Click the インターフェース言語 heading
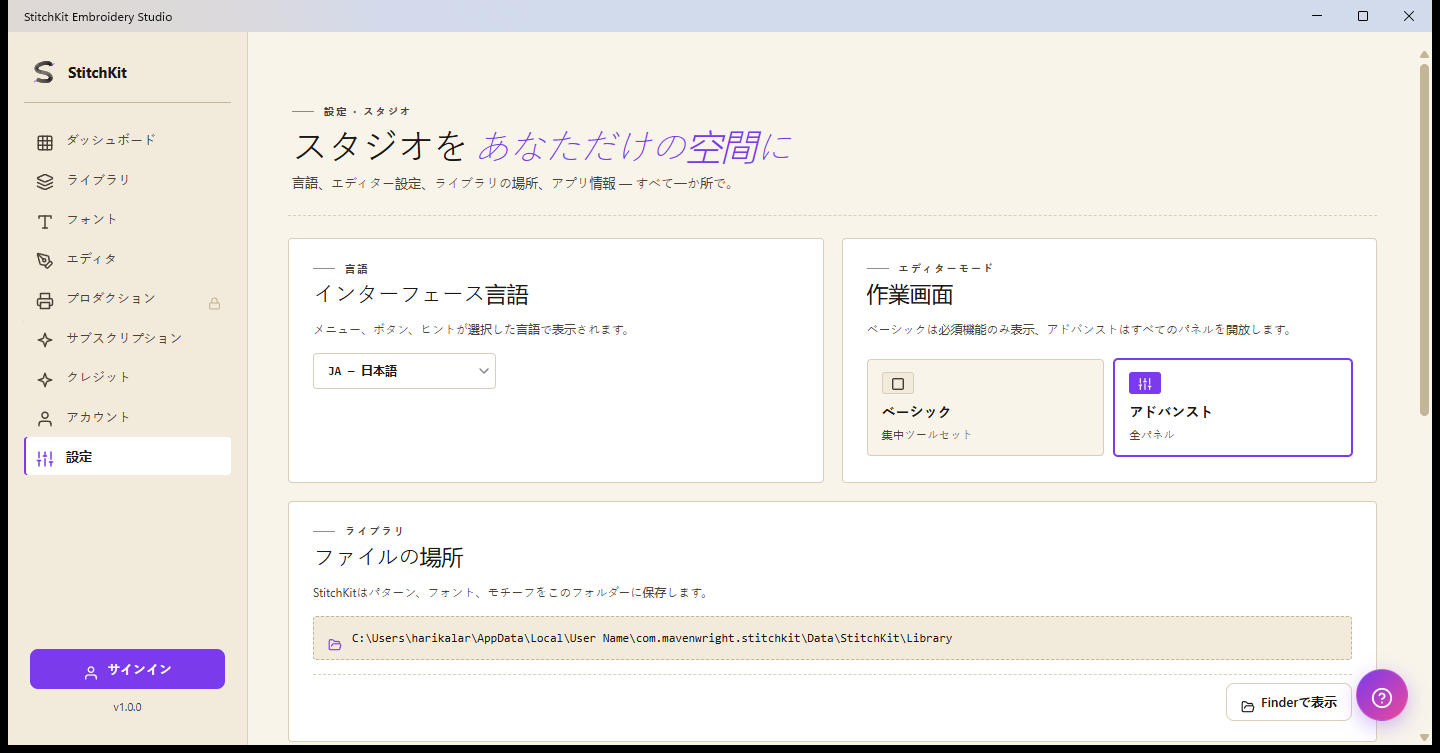This screenshot has width=1440, height=753. pos(421,295)
